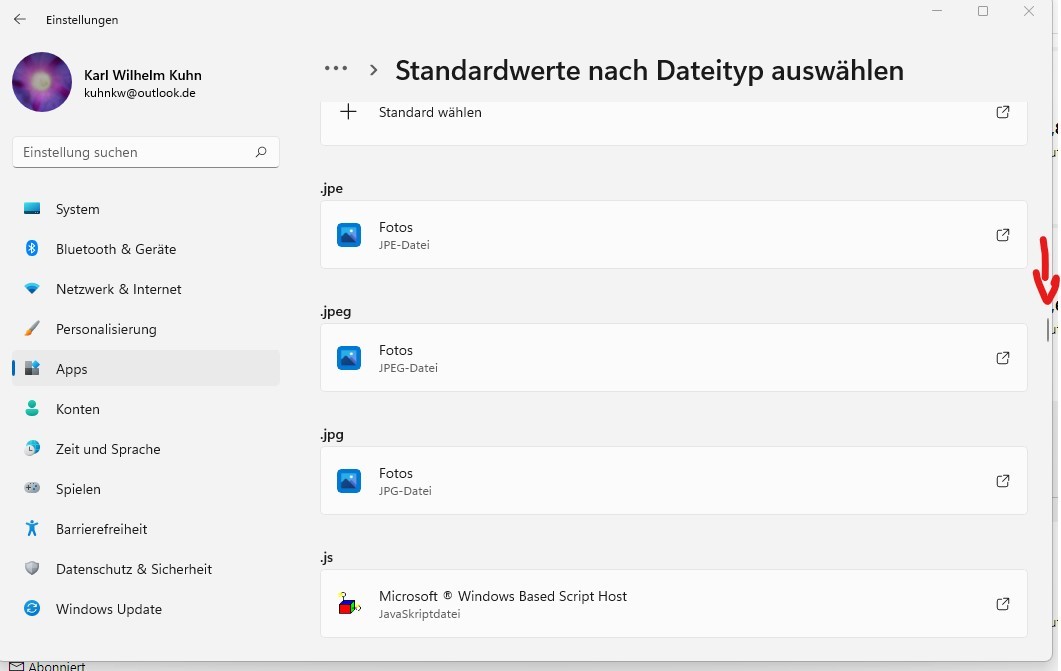Click the Datenschutz shield icon

tap(32, 568)
